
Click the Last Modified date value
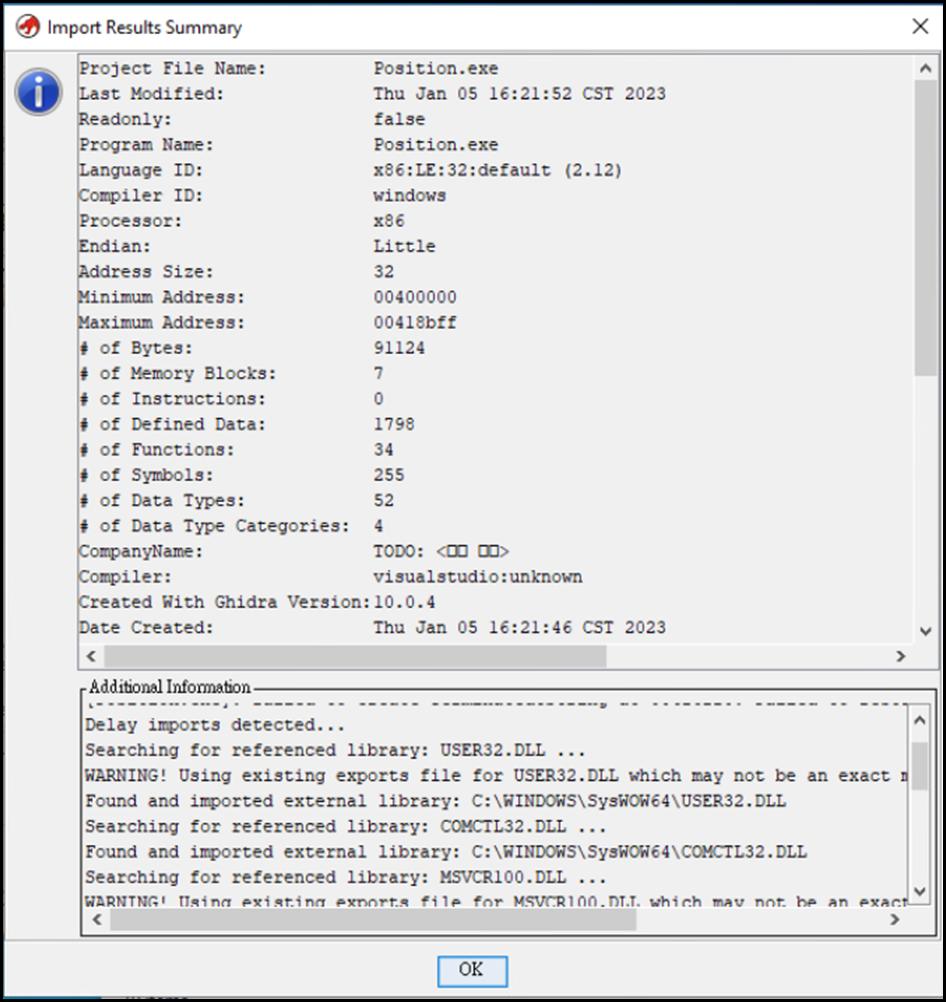tap(519, 94)
